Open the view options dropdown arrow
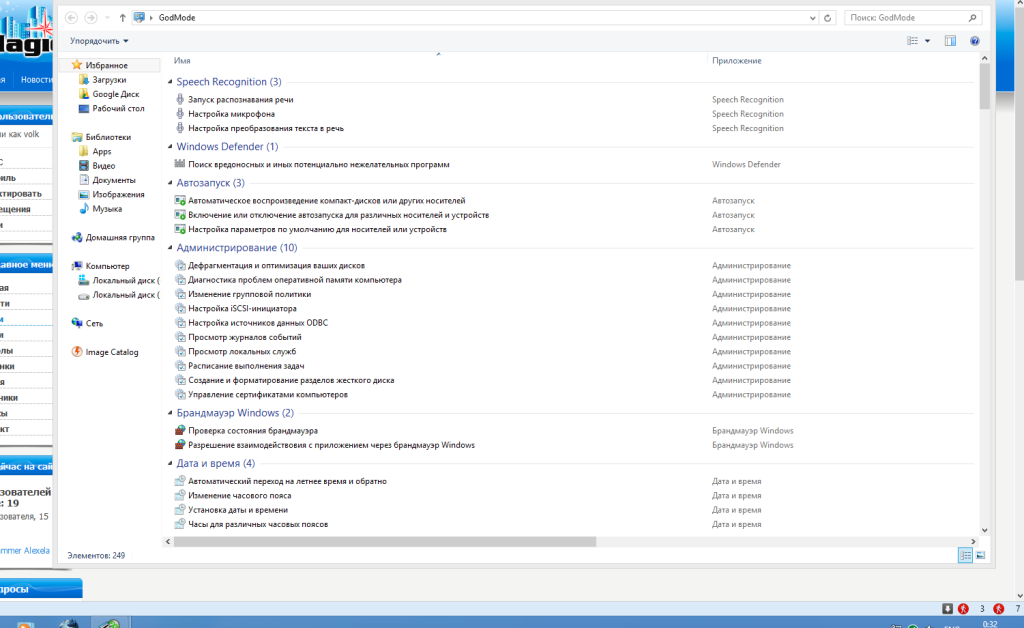The height and width of the screenshot is (628, 1024). click(x=927, y=40)
